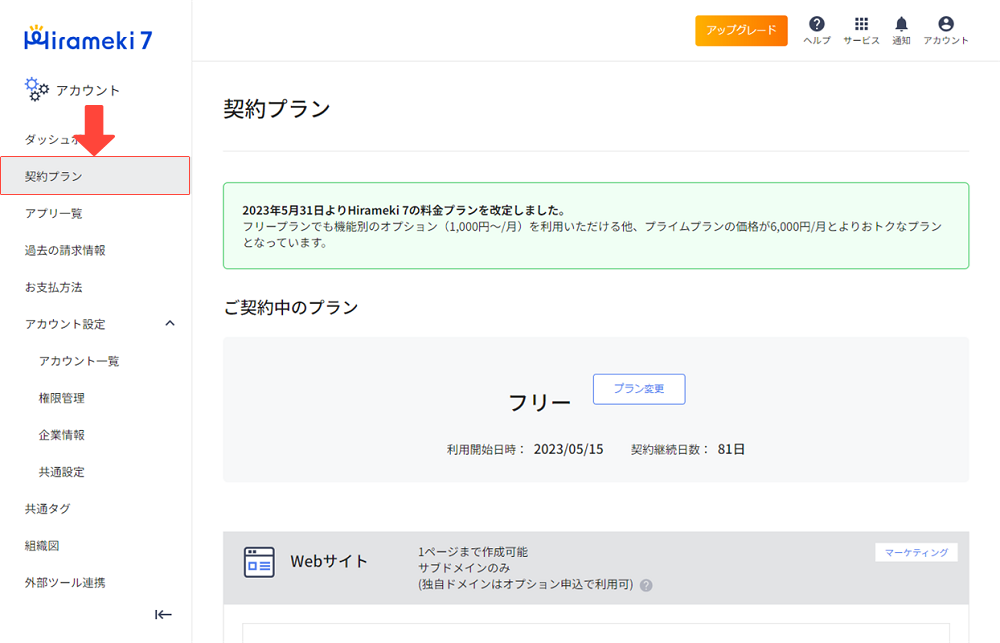This screenshot has height=643, width=1000.
Task: Open アカウント一覧 submenu item
Action: 79,361
